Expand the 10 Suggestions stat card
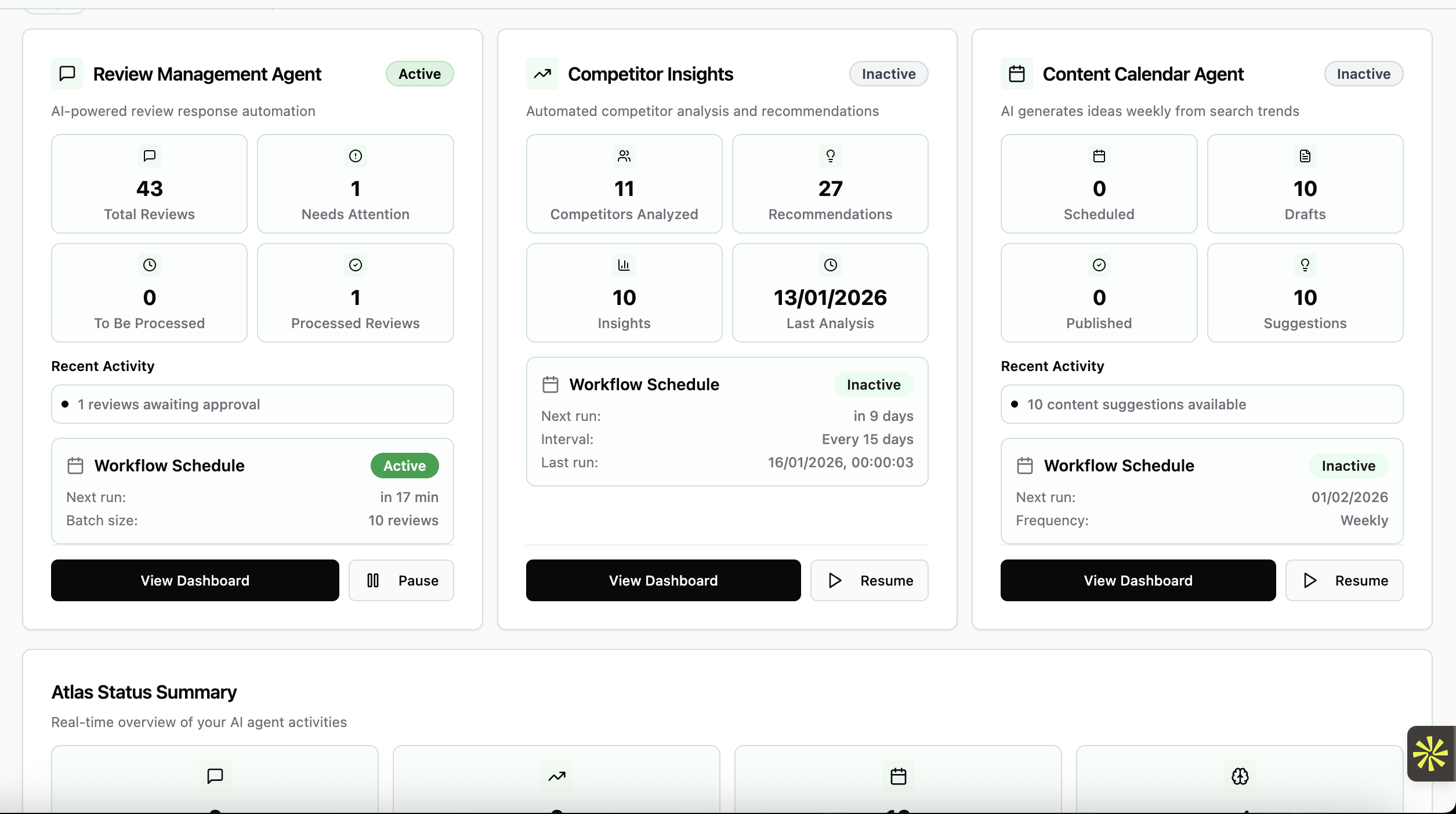 click(1305, 293)
